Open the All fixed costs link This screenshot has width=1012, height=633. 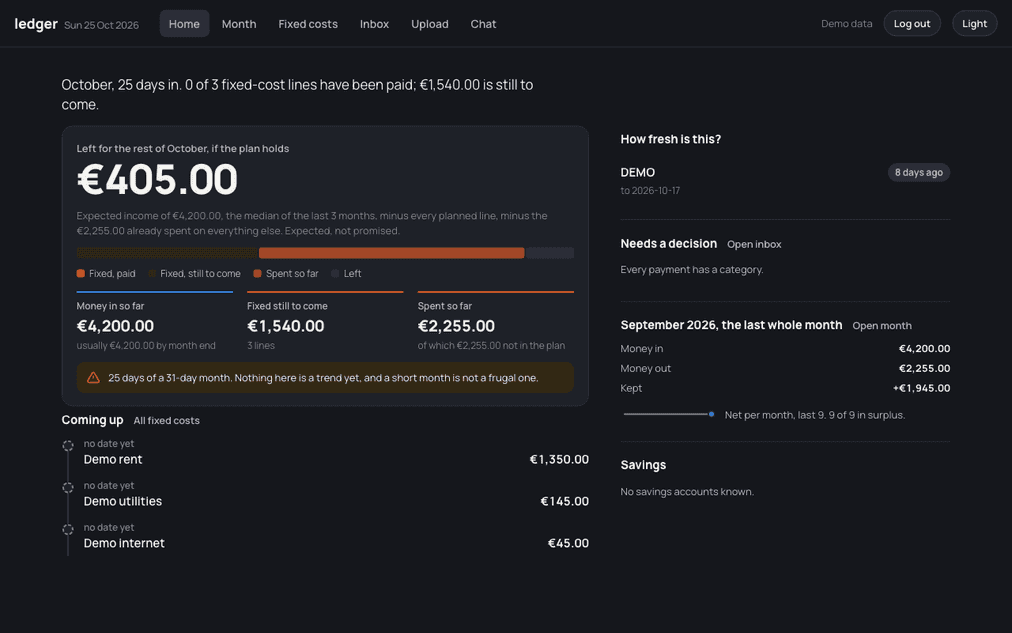click(167, 421)
